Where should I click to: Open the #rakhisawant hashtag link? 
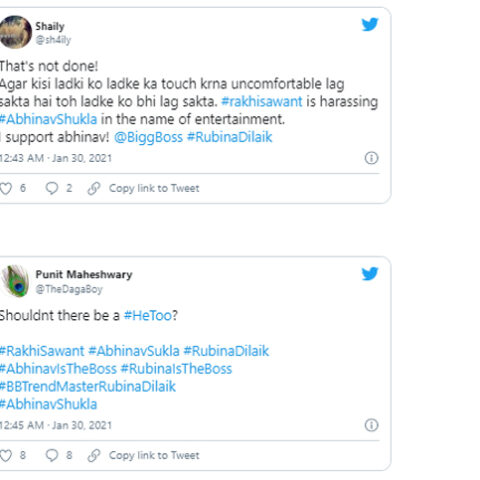[262, 101]
